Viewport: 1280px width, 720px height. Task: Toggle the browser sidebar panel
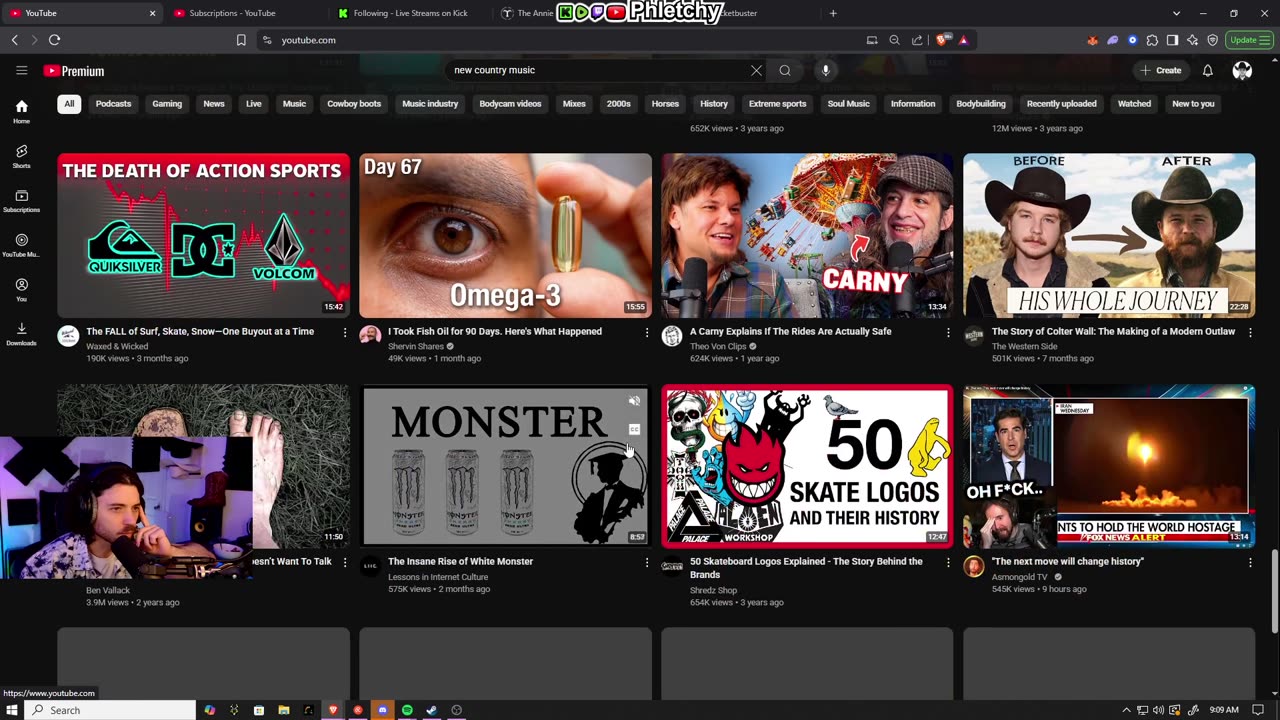pyautogui.click(x=1172, y=40)
